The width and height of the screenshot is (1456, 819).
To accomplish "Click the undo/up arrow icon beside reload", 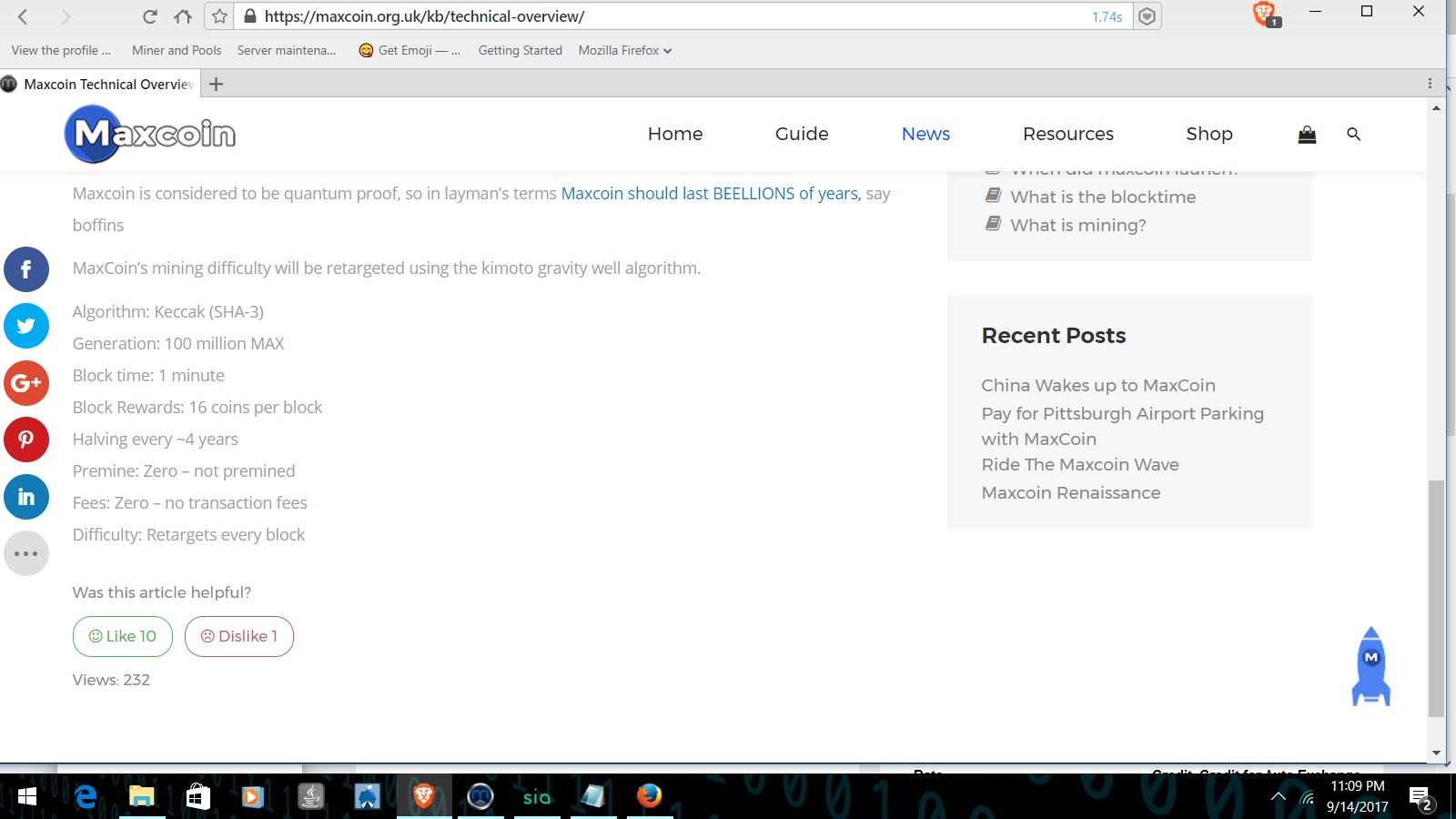I will click(183, 16).
